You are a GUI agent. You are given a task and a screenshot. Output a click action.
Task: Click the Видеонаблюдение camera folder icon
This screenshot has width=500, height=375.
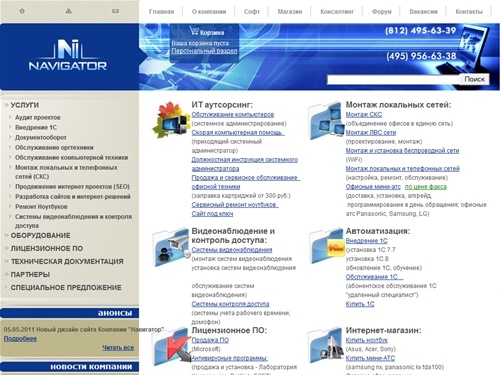point(171,247)
